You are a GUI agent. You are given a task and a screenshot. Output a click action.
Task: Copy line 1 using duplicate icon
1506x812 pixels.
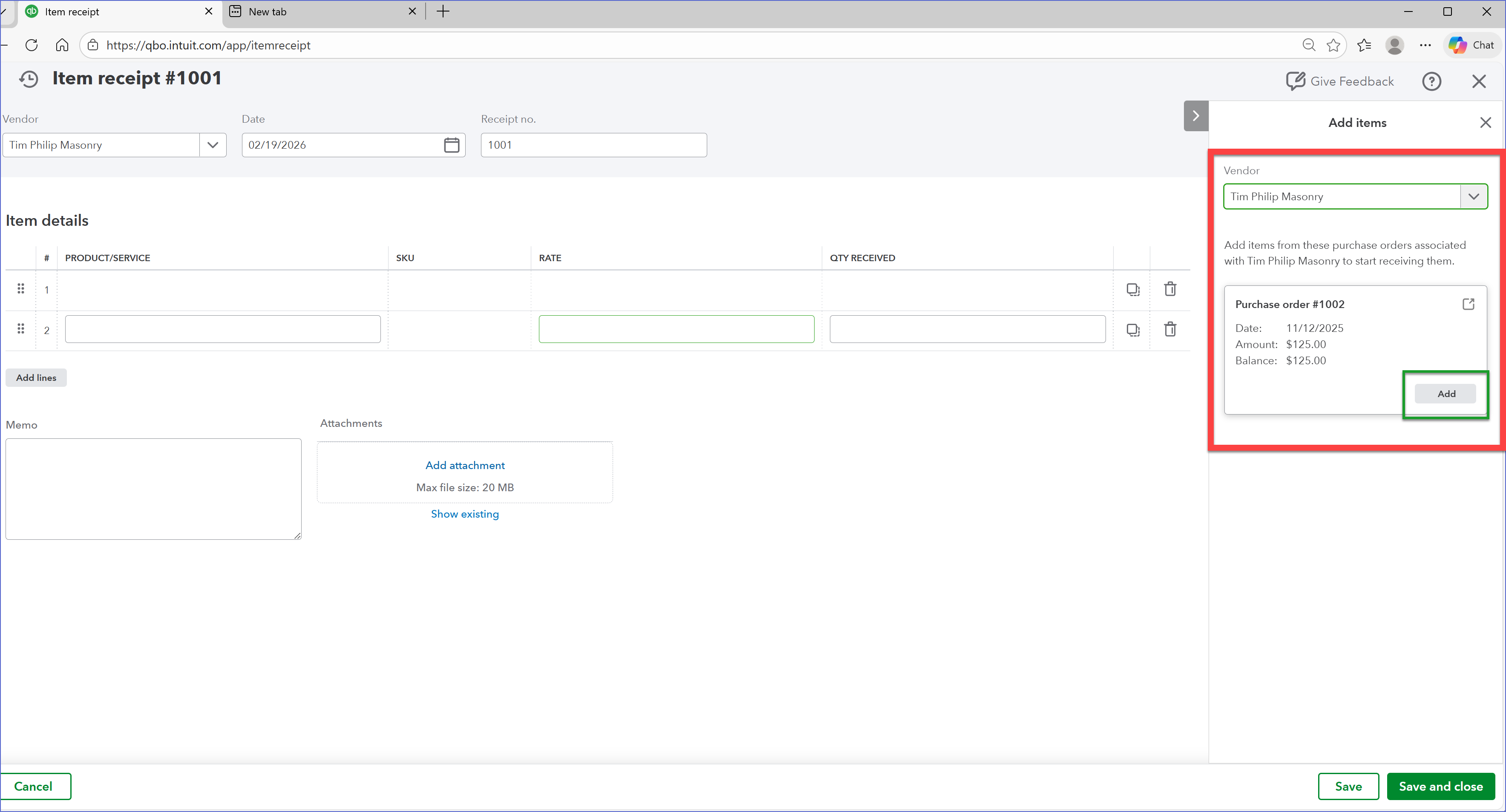pos(1132,289)
